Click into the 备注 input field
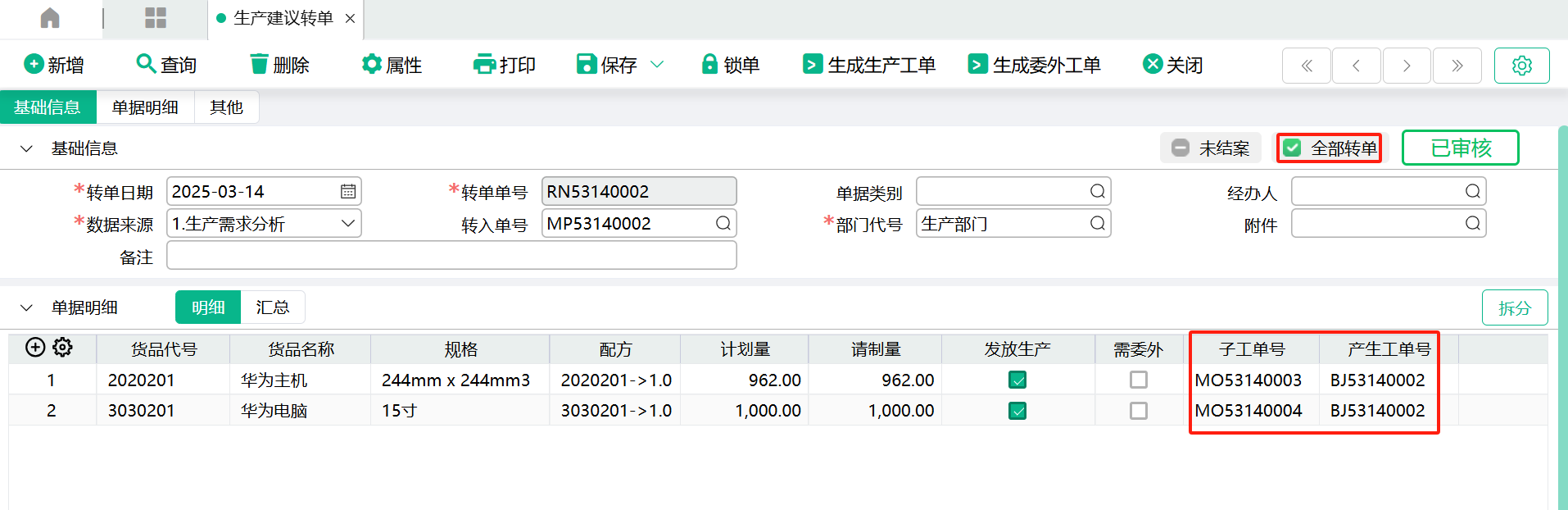The image size is (1568, 510). coord(451,256)
